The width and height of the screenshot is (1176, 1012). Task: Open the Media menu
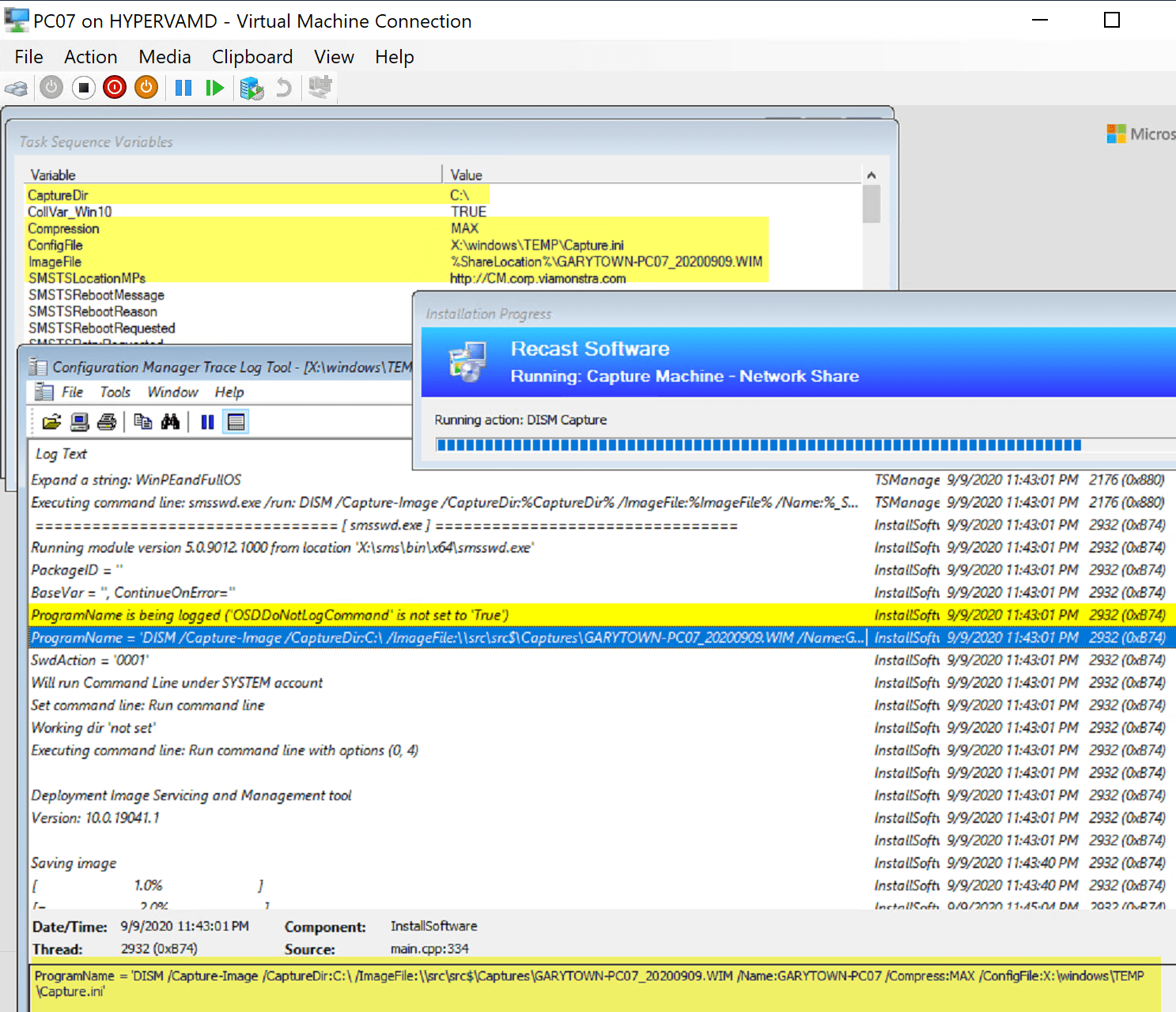[164, 56]
